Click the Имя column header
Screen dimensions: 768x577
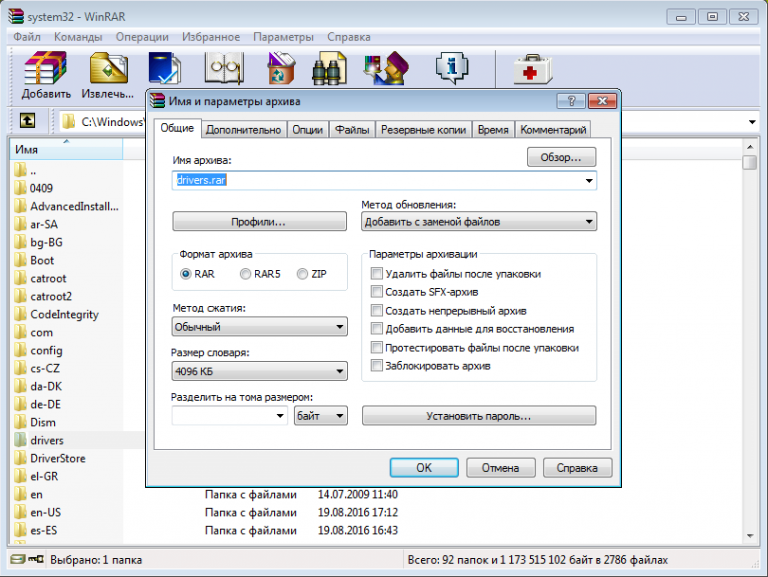tap(66, 149)
